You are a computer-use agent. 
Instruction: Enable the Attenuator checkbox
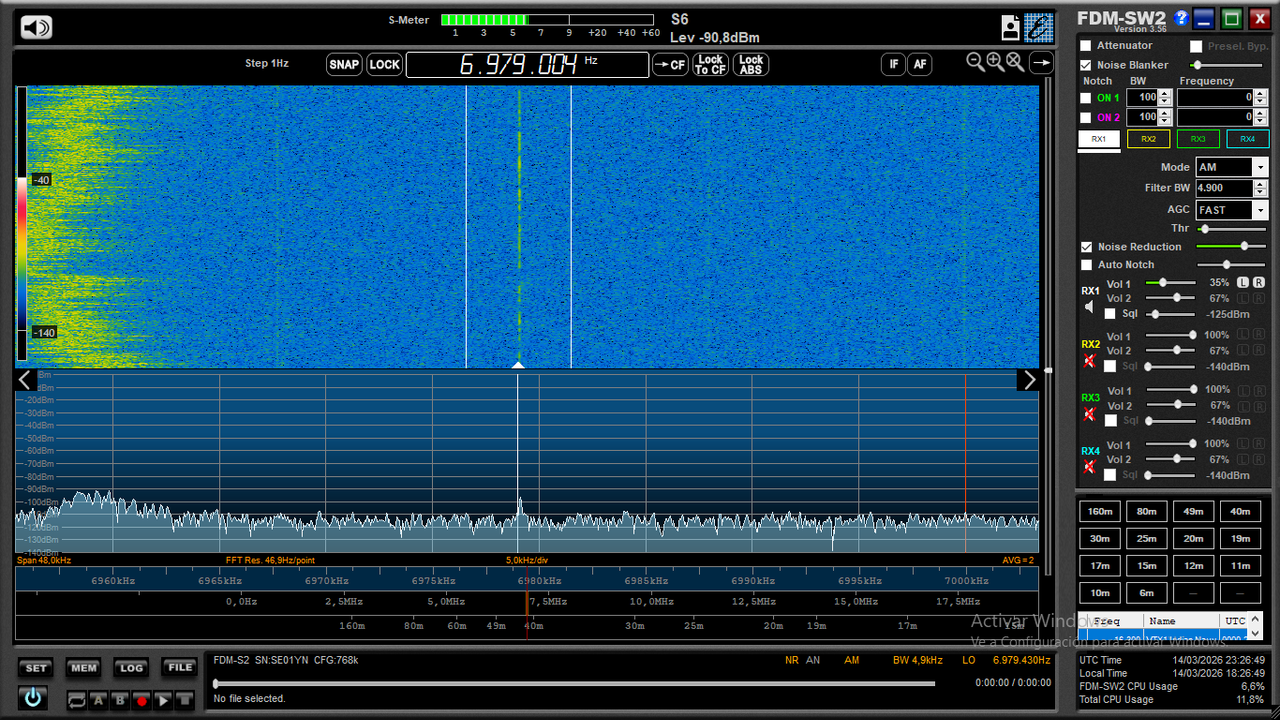pos(1086,46)
